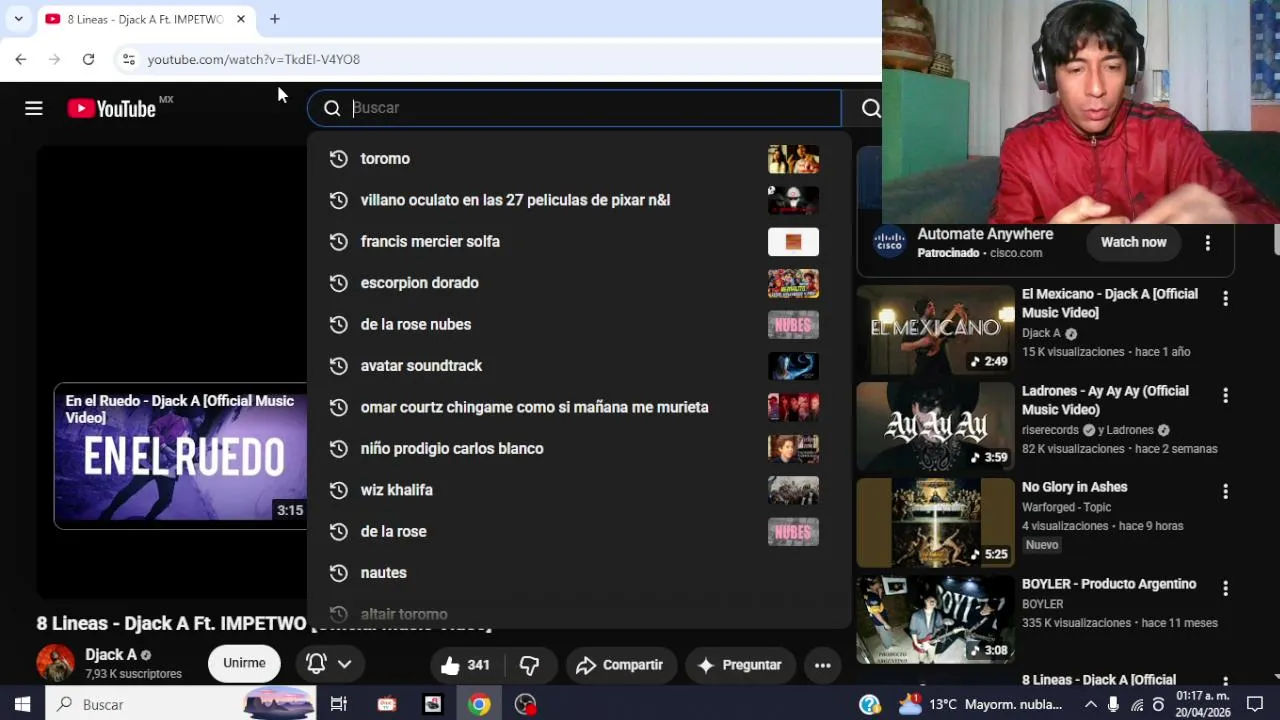The height and width of the screenshot is (720, 1280).
Task: Pick 'niño prodigio carlos blanco' suggestion
Action: tap(579, 449)
